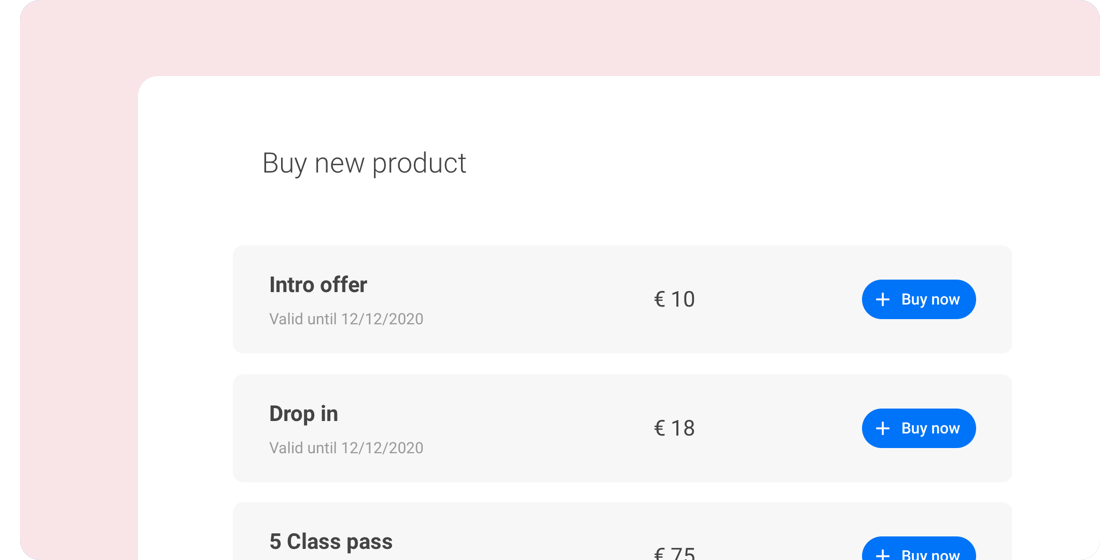This screenshot has height=560, width=1120.
Task: Select the Drop in title
Action: click(x=303, y=414)
